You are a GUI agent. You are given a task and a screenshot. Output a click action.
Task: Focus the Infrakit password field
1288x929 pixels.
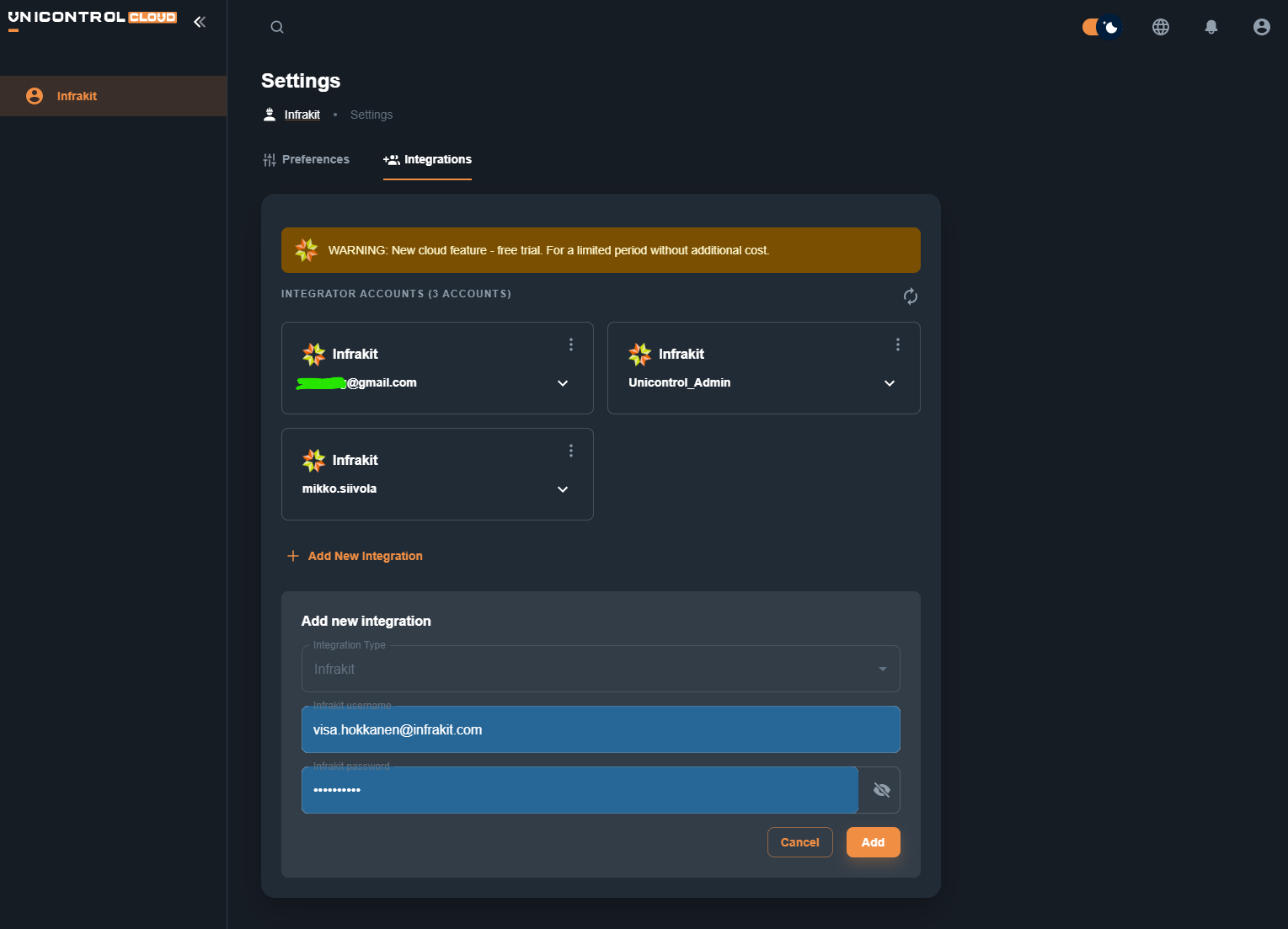580,790
